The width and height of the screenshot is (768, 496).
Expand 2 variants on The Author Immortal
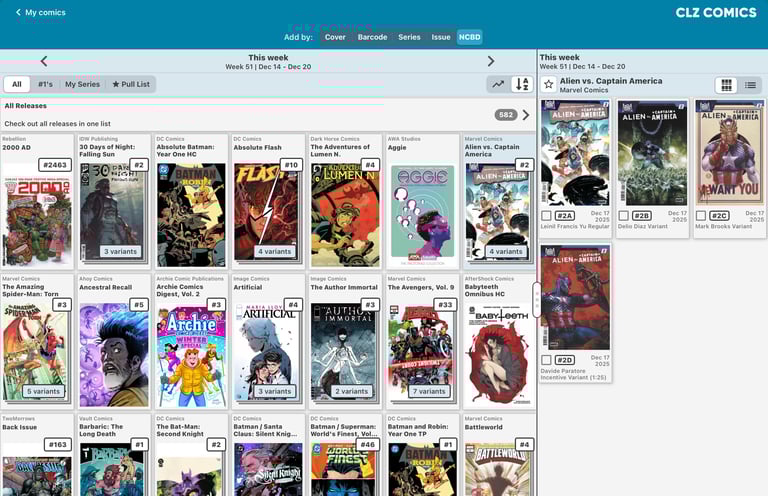click(352, 391)
